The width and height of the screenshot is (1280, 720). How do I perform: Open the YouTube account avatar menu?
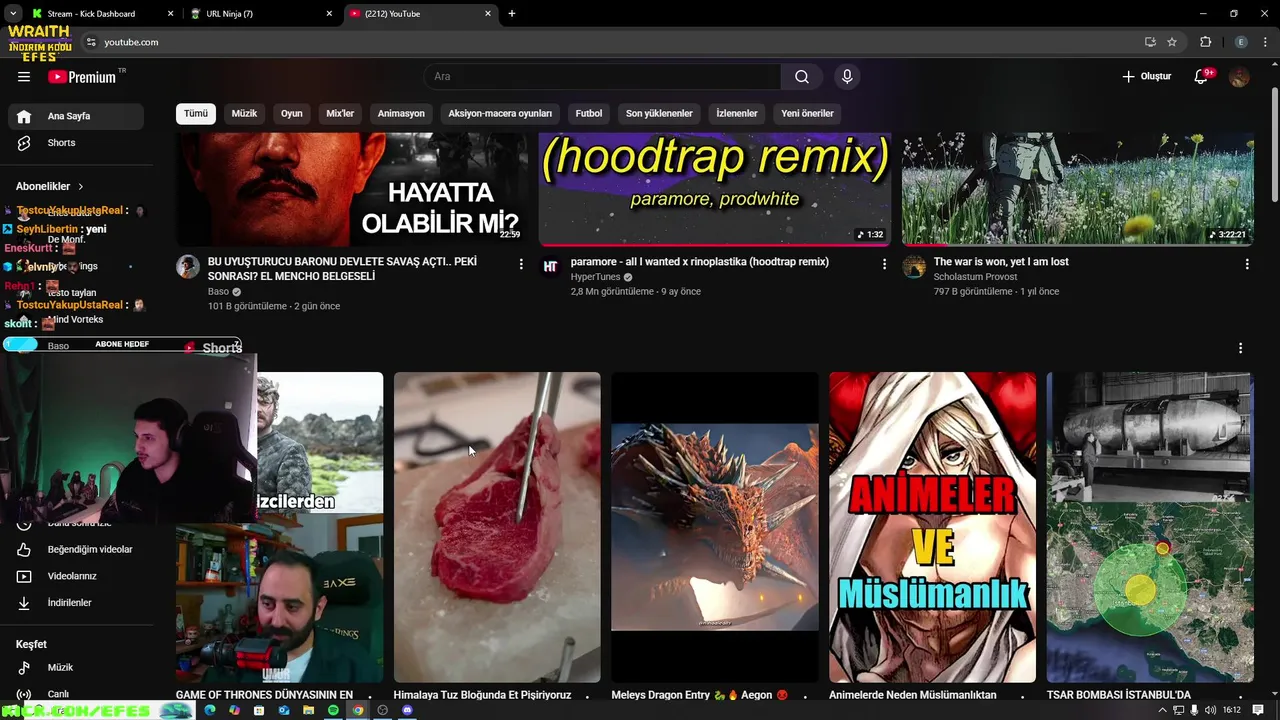pyautogui.click(x=1239, y=77)
